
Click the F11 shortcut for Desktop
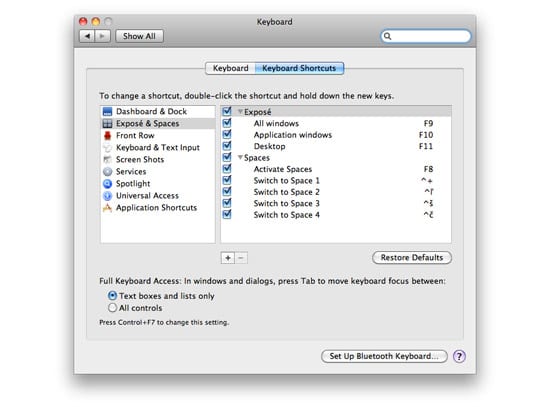coord(426,146)
